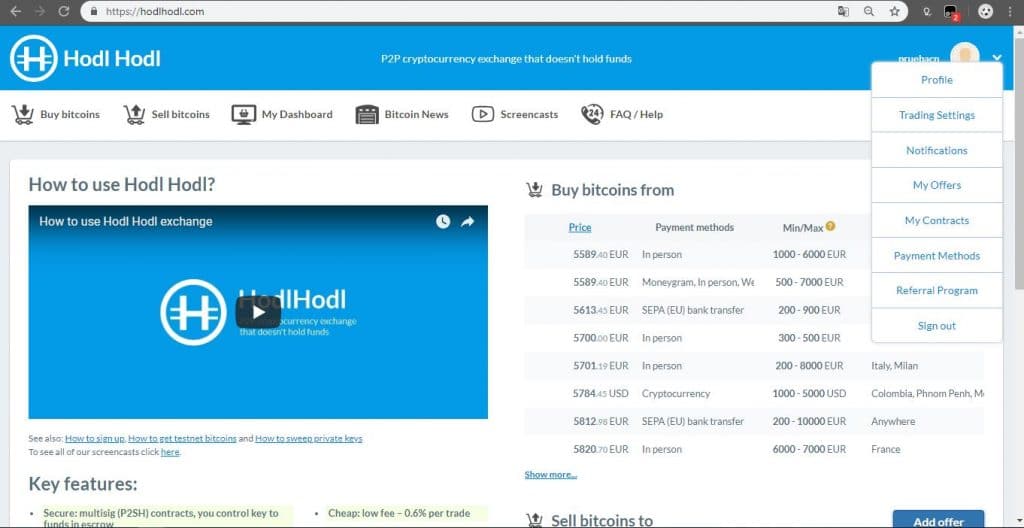Click the browser back arrow

pyautogui.click(x=16, y=11)
